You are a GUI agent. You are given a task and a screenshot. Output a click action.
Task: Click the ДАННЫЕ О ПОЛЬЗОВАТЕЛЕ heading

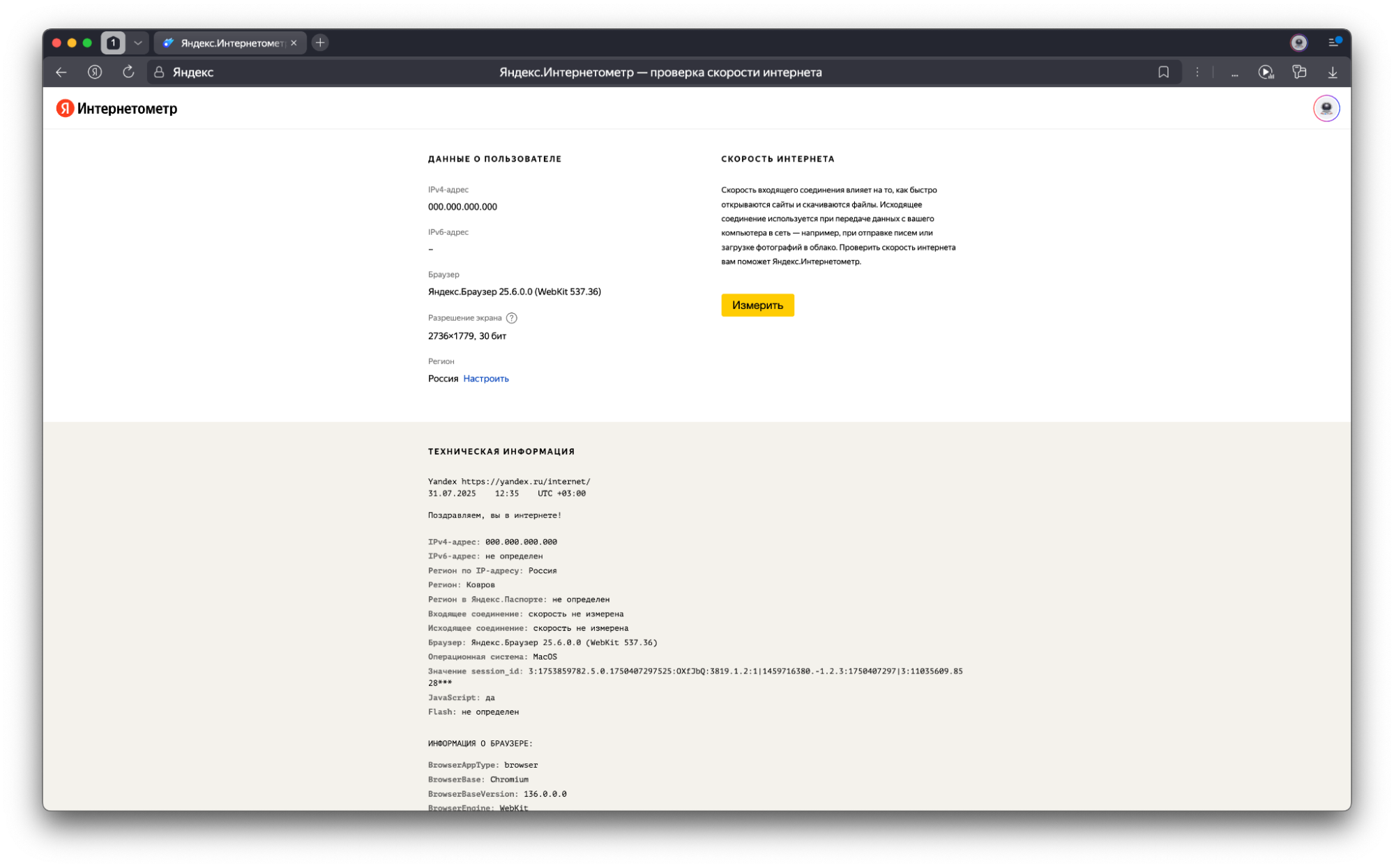click(494, 159)
